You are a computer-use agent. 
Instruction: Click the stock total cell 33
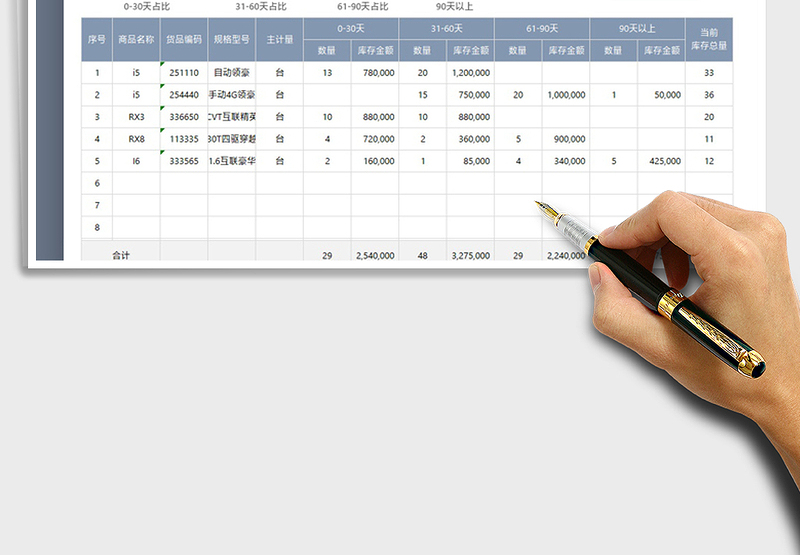click(709, 73)
